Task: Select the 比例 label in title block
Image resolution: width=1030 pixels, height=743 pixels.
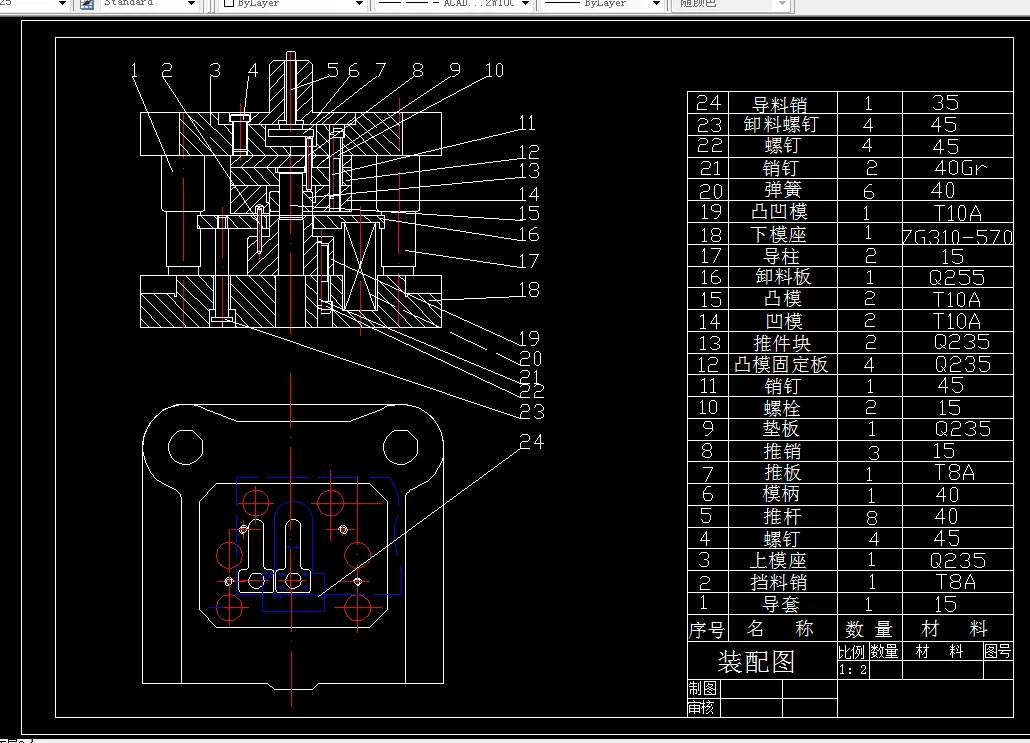Action: pos(852,652)
